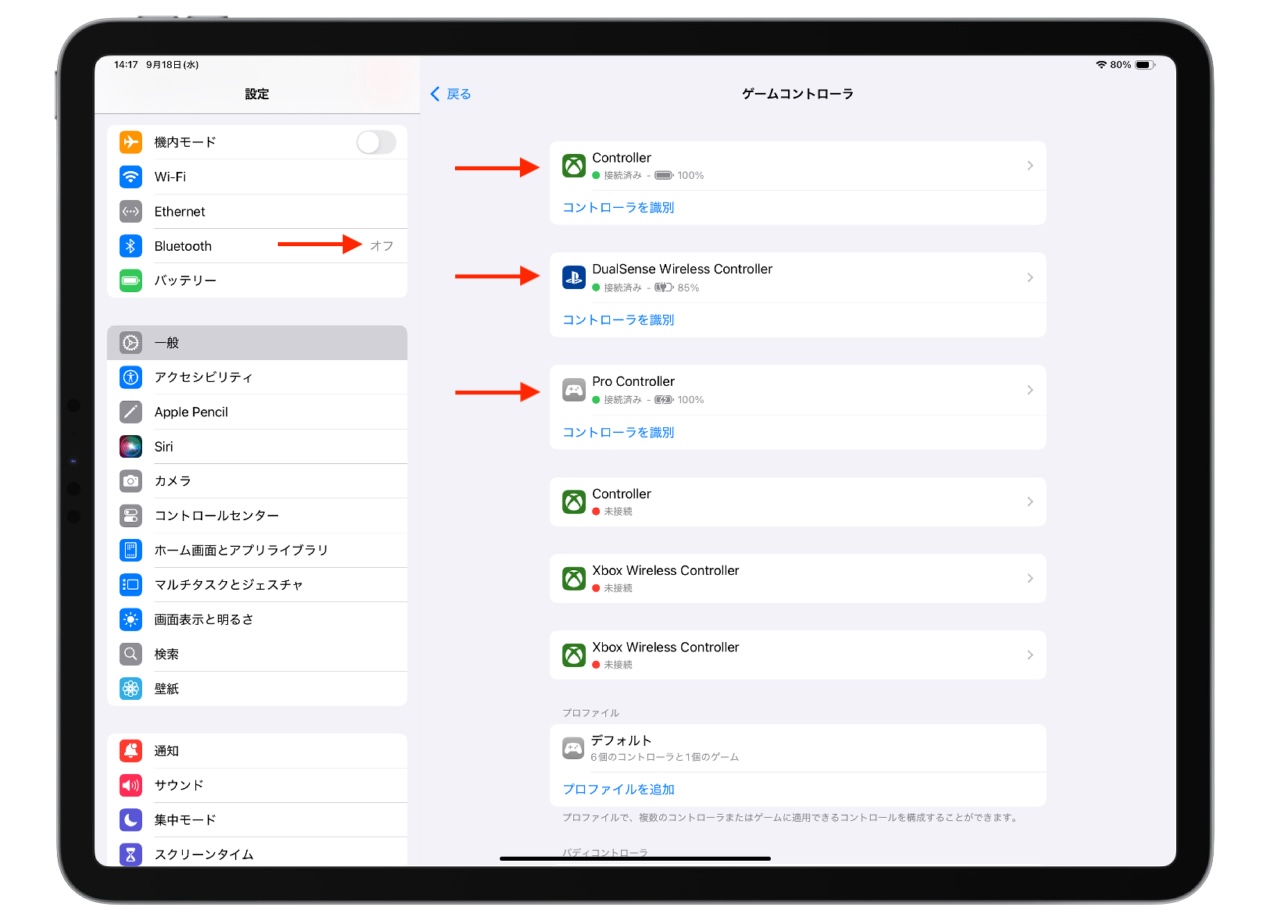This screenshot has height=924, width=1280.
Task: Tap the gamepad icon for Pro Controller
Action: click(574, 390)
